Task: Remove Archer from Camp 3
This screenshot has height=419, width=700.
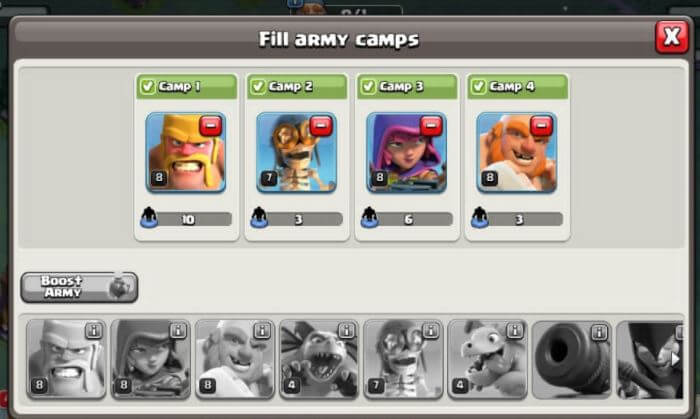Action: 431,126
